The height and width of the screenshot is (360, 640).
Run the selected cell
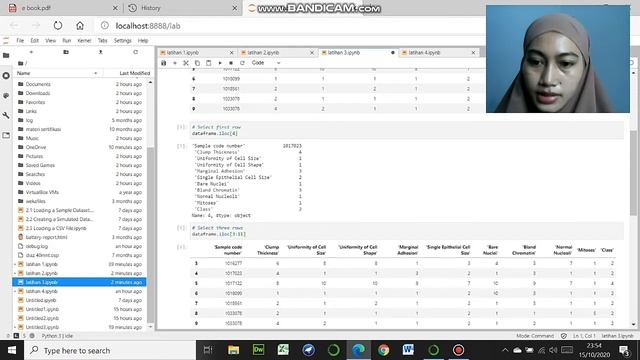point(220,63)
